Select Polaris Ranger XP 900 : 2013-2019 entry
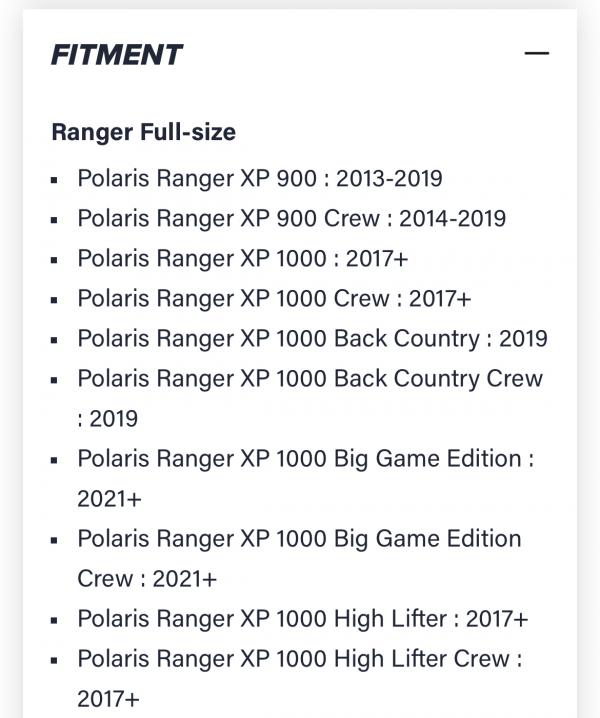Viewport: 600px width, 718px height. point(260,178)
